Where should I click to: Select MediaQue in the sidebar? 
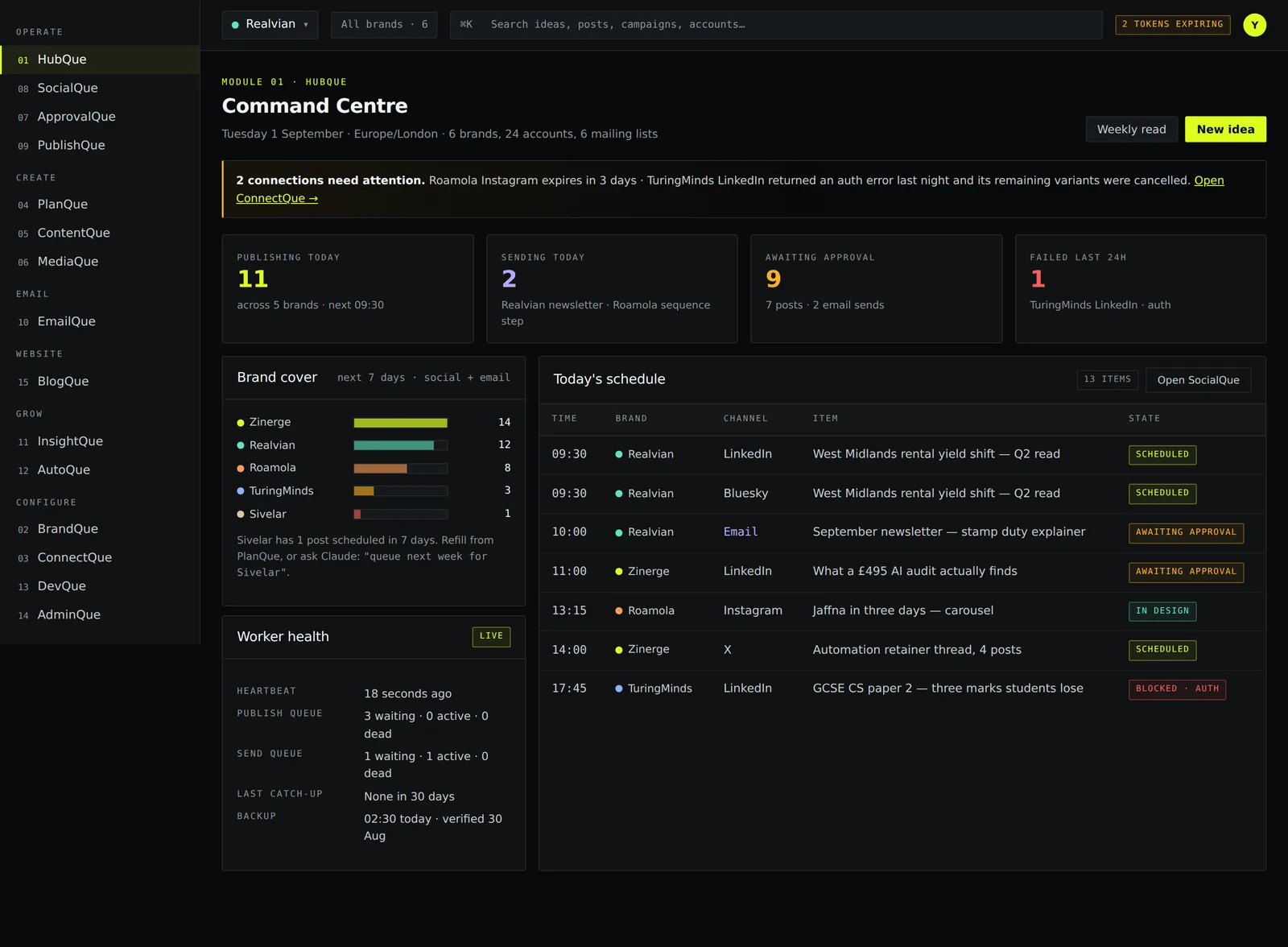pyautogui.click(x=100, y=262)
